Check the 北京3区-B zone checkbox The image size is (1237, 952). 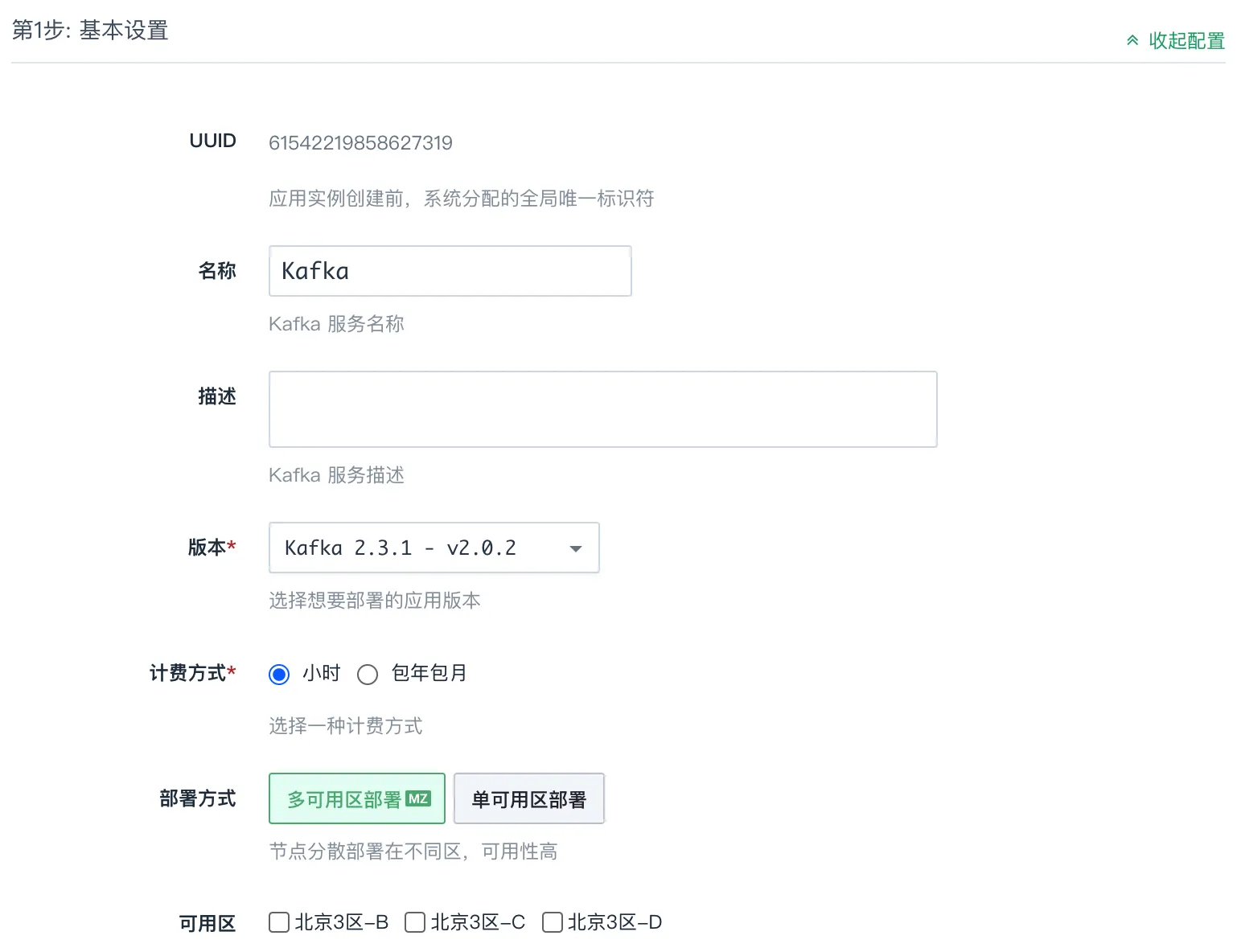click(x=279, y=922)
